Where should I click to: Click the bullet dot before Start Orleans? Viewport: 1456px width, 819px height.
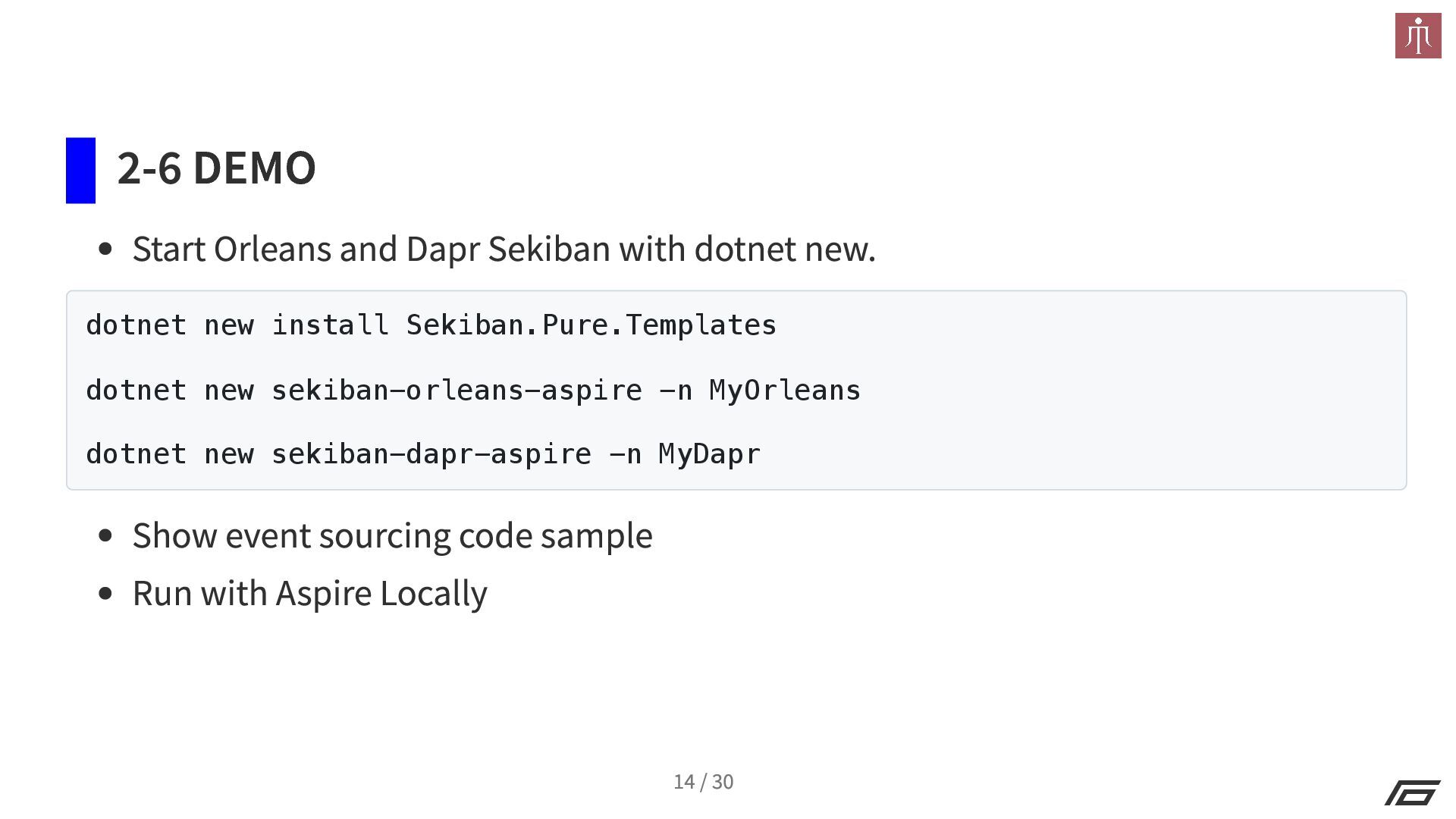tap(105, 249)
